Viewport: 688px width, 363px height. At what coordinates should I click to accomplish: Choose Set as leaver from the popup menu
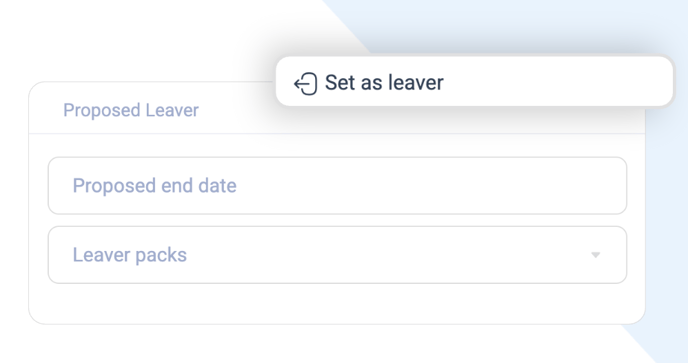474,82
